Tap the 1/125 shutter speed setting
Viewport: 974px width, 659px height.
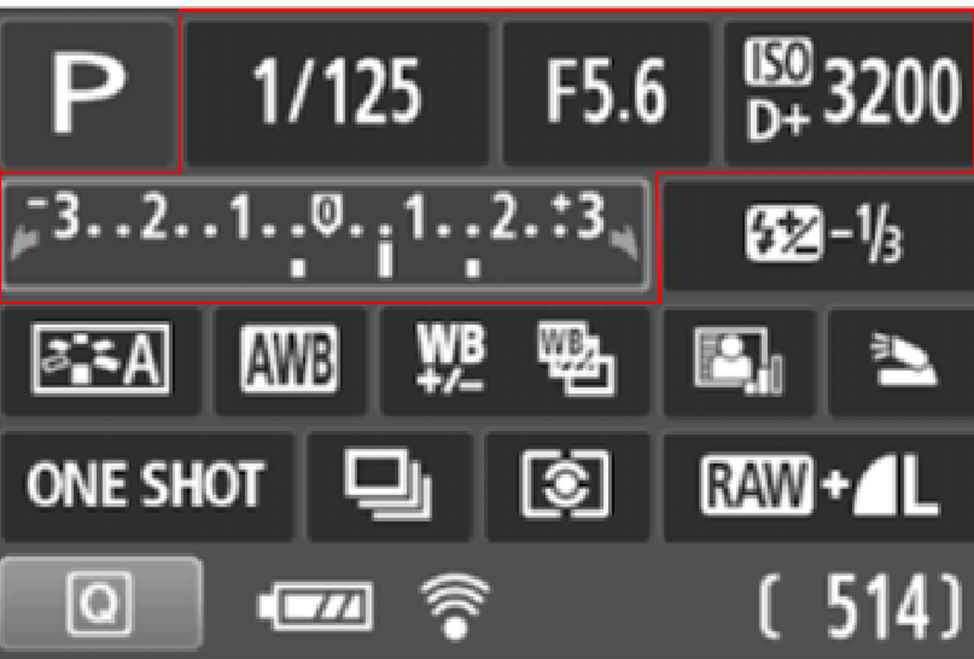click(x=337, y=93)
